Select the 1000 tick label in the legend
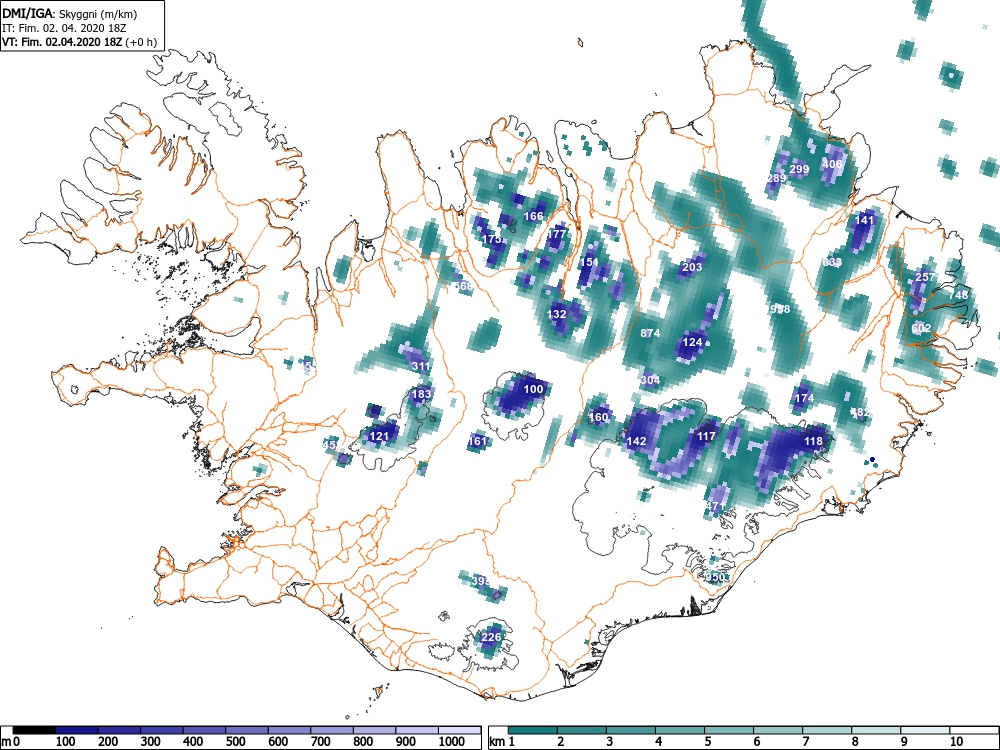 click(x=452, y=742)
